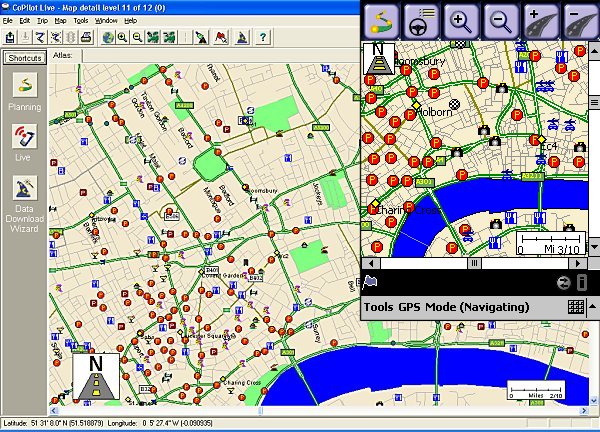Click the flag icon in black bar
Screen dimensions: 600x432
pyautogui.click(x=370, y=282)
